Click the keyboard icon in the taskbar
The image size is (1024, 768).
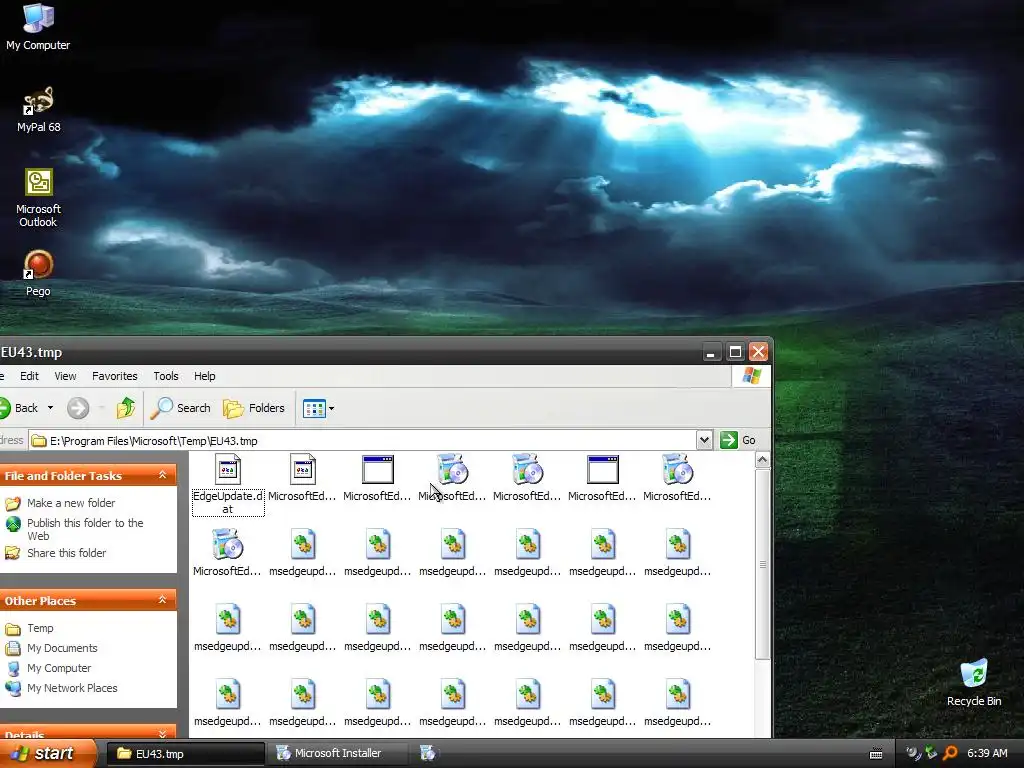876,754
